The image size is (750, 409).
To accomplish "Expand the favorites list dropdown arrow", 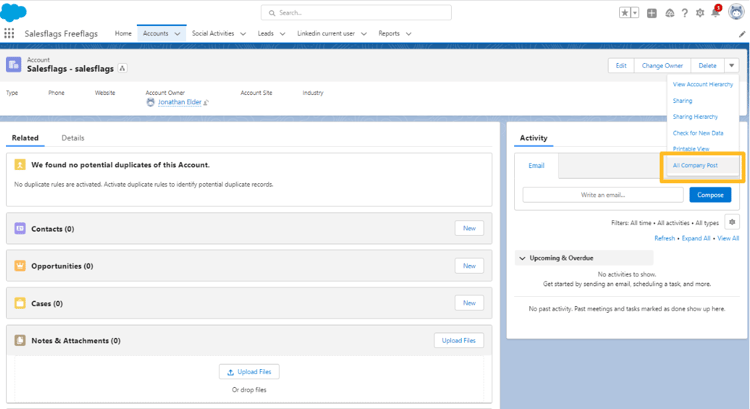I will [x=635, y=13].
